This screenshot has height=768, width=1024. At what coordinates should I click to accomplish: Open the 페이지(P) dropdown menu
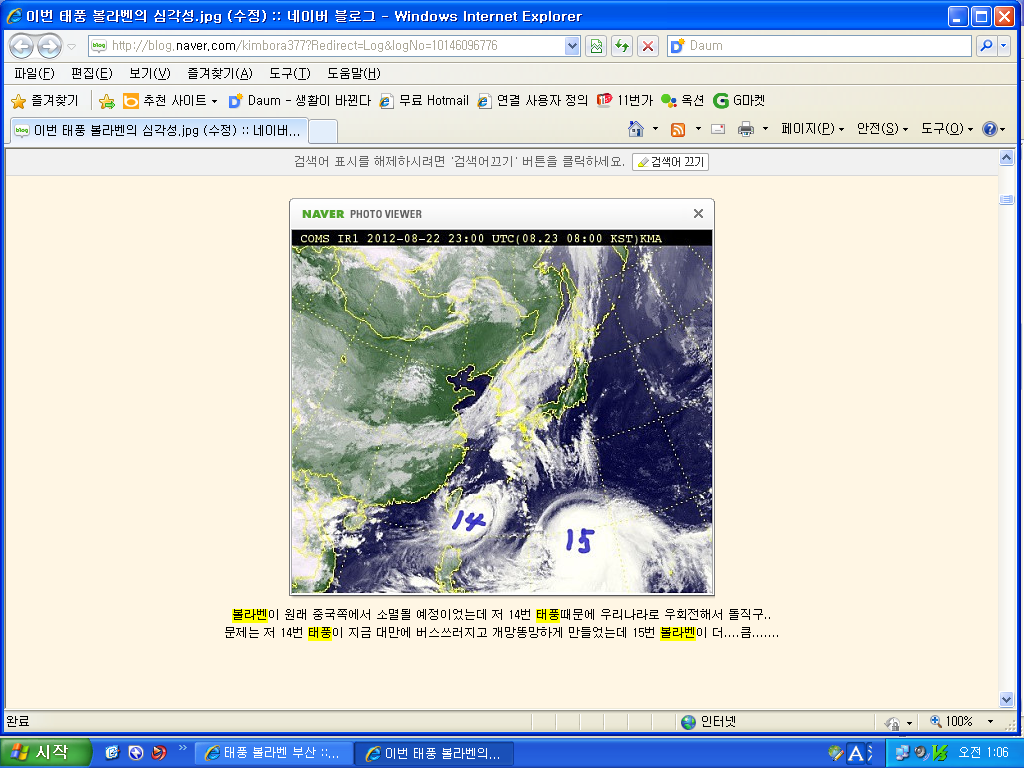coord(812,129)
